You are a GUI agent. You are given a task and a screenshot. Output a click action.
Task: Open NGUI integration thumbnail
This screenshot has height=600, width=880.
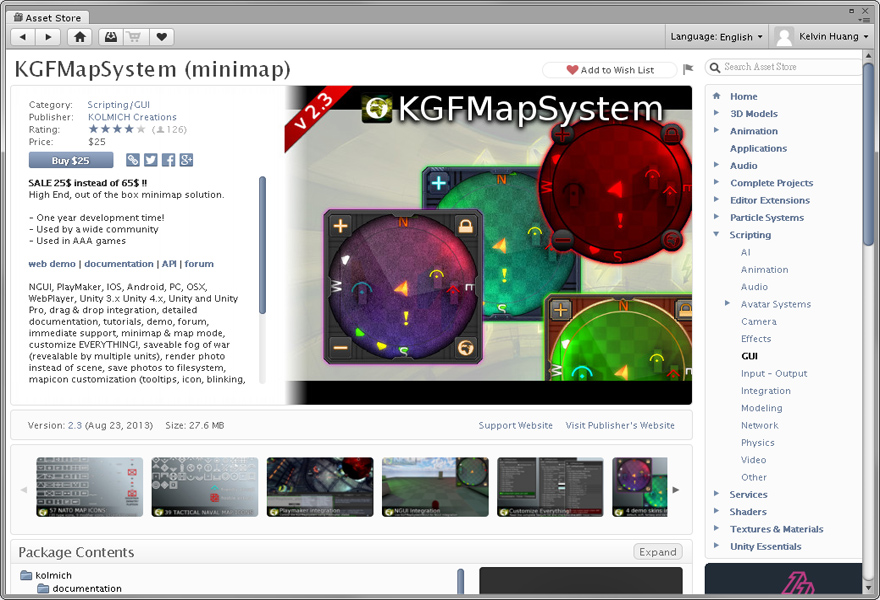coord(435,487)
